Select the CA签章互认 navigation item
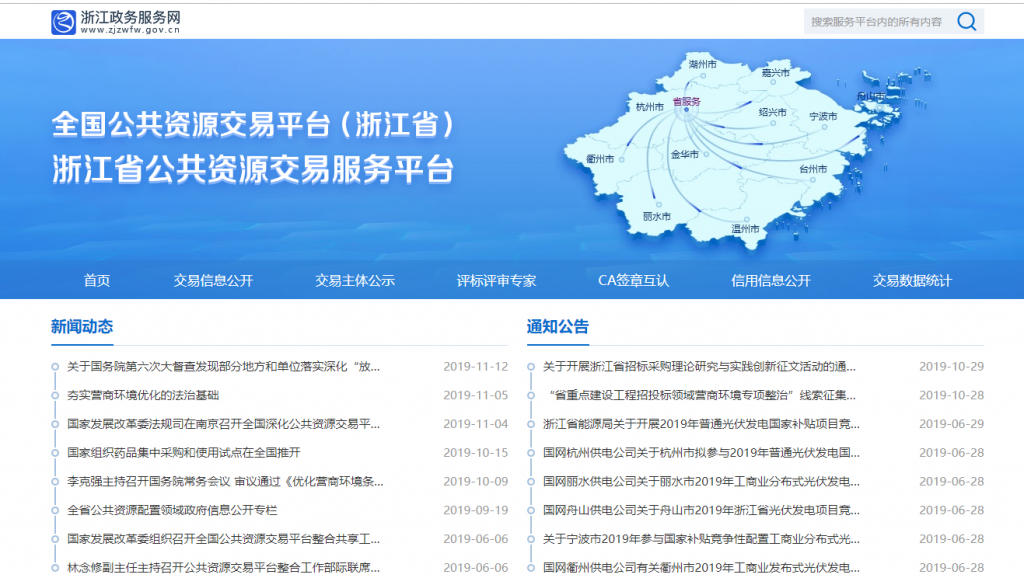 coord(633,281)
